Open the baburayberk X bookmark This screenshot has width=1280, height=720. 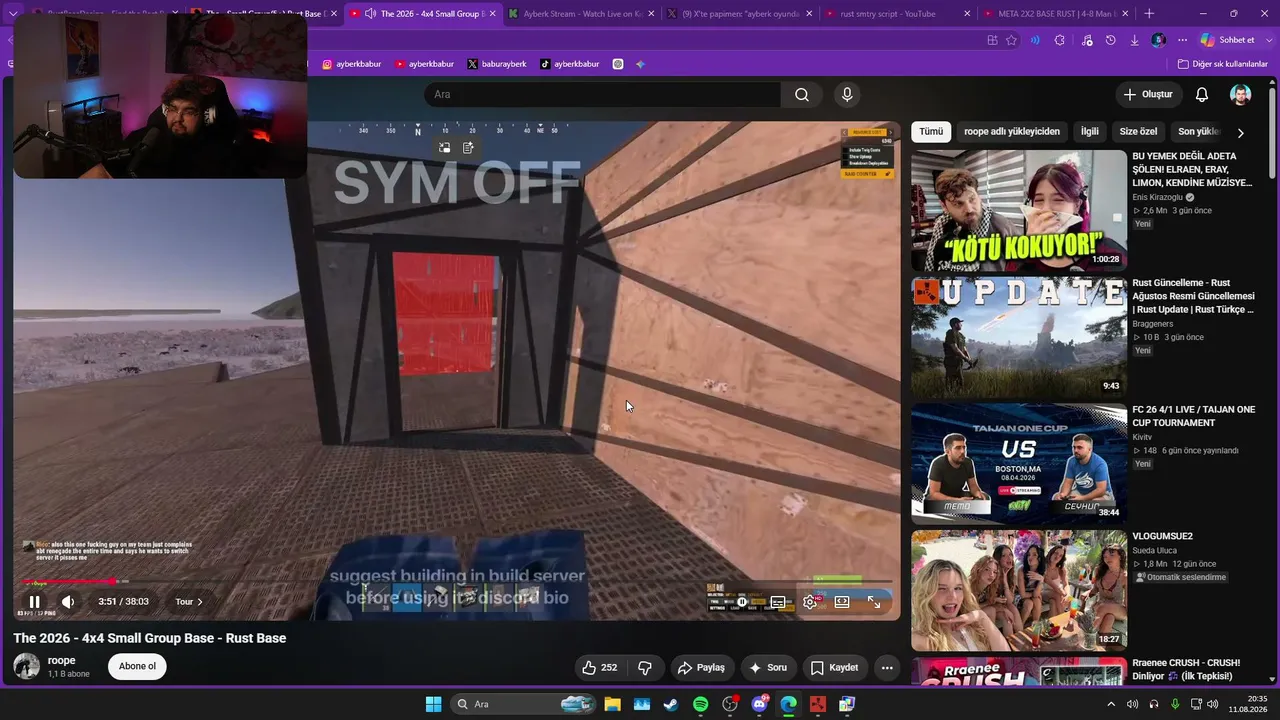(496, 64)
